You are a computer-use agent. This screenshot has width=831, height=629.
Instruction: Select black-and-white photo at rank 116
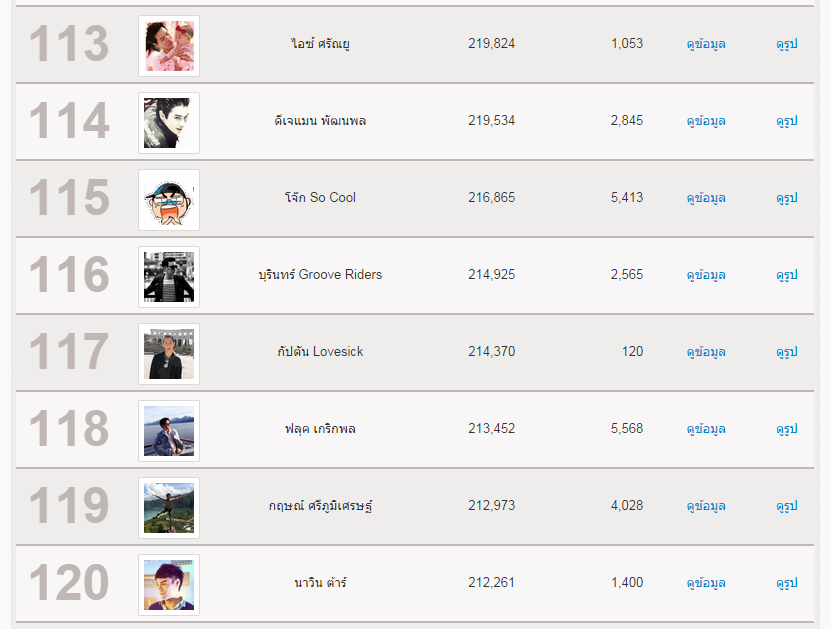(x=168, y=276)
